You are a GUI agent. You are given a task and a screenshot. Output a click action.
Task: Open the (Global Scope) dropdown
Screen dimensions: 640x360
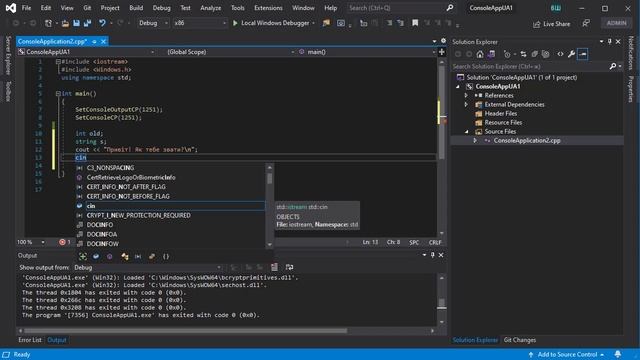click(231, 52)
